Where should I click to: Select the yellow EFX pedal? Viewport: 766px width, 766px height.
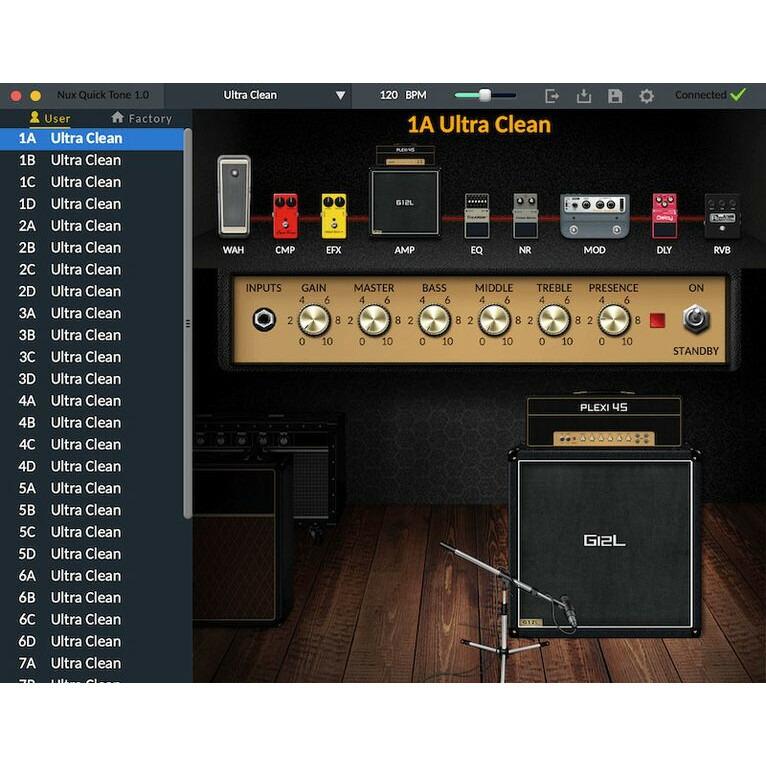[333, 215]
